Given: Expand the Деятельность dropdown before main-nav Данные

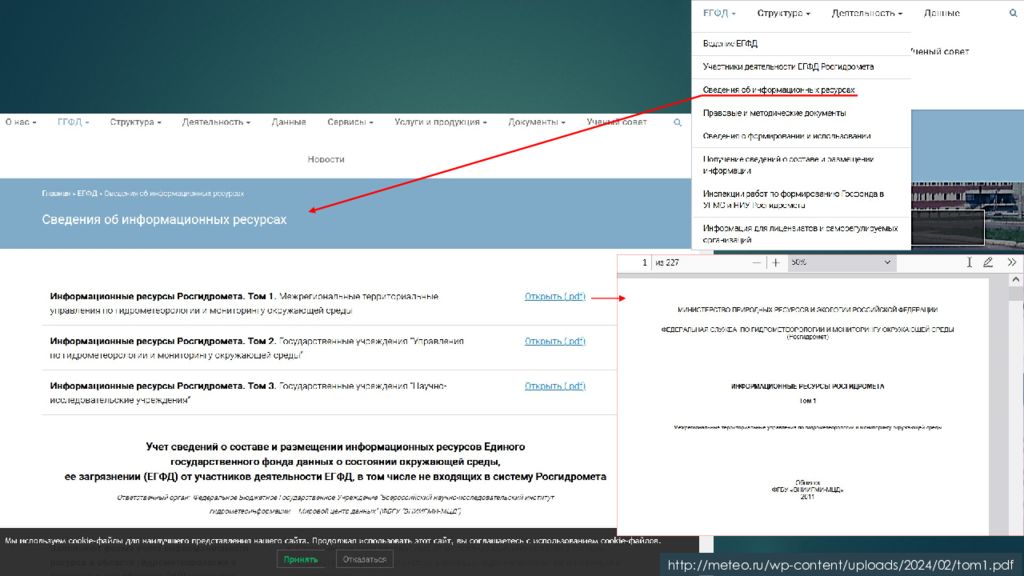Looking at the screenshot, I should (216, 122).
